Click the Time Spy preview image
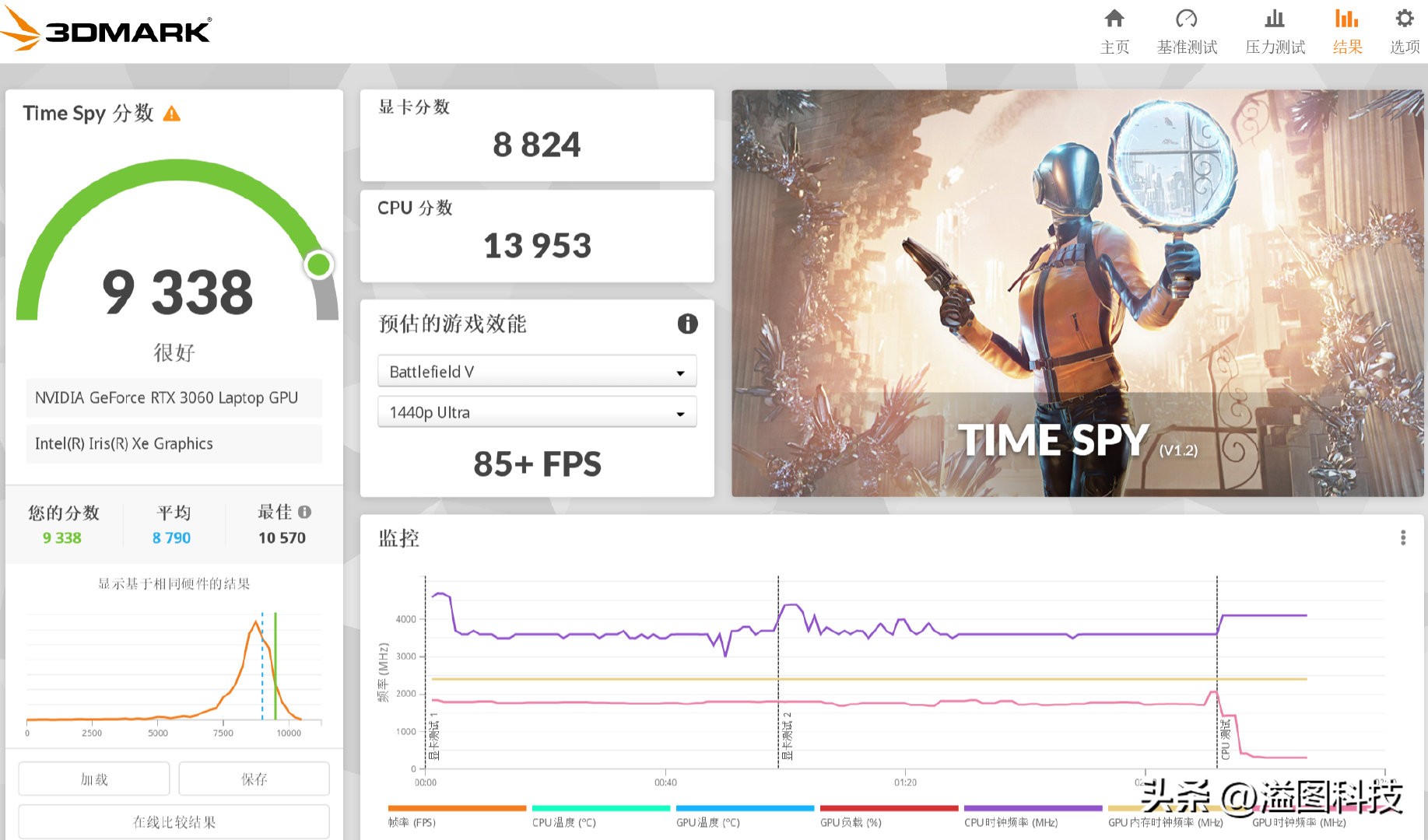 point(1077,293)
